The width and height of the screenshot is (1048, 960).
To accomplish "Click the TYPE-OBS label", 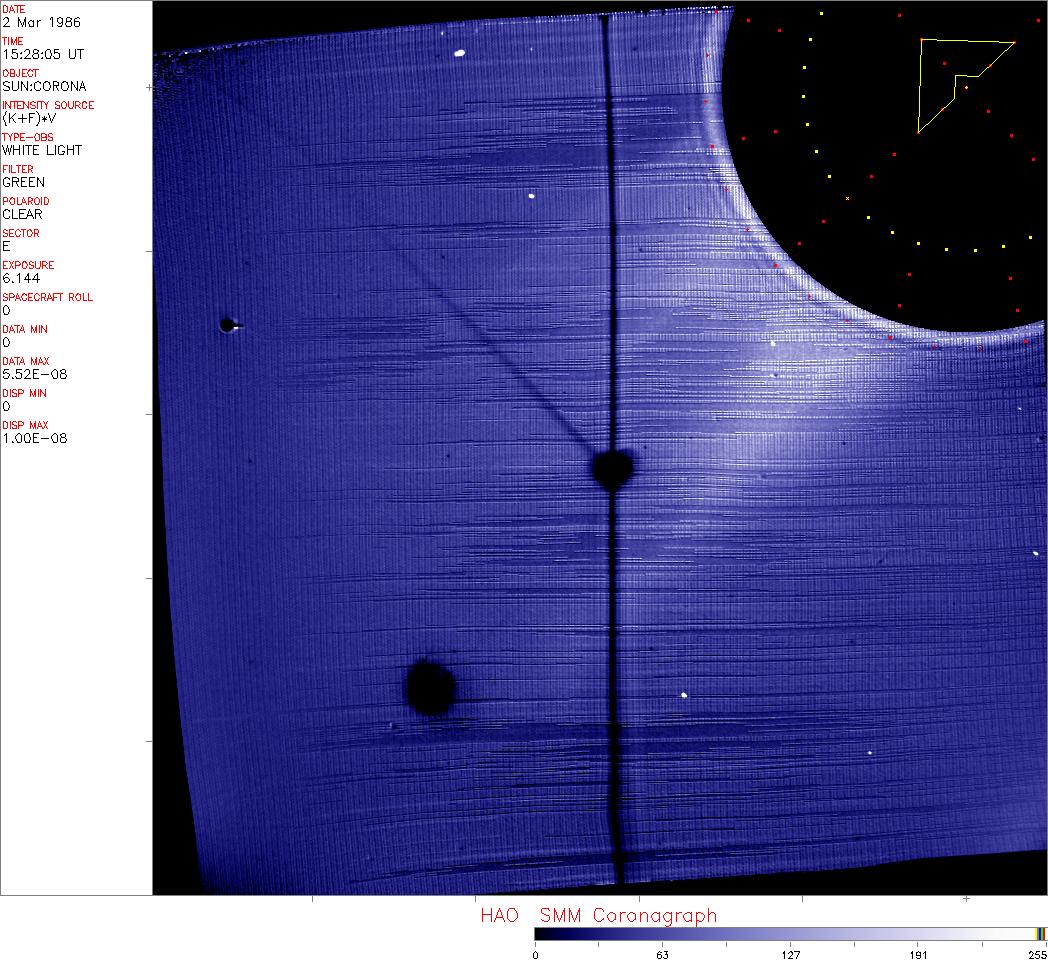I will click(x=27, y=137).
